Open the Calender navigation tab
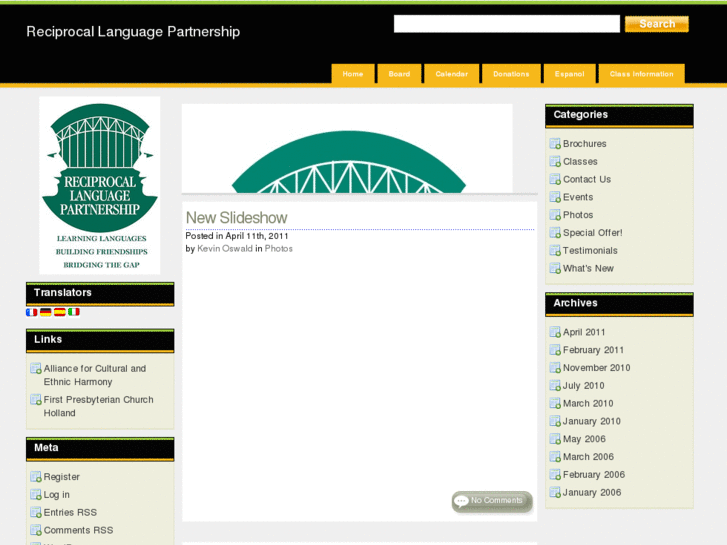The height and width of the screenshot is (545, 727). pyautogui.click(x=451, y=74)
